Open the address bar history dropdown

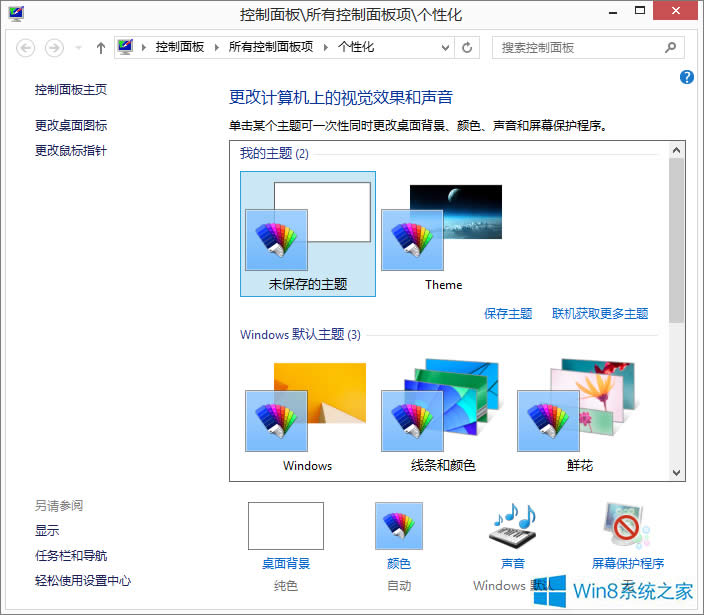(445, 48)
